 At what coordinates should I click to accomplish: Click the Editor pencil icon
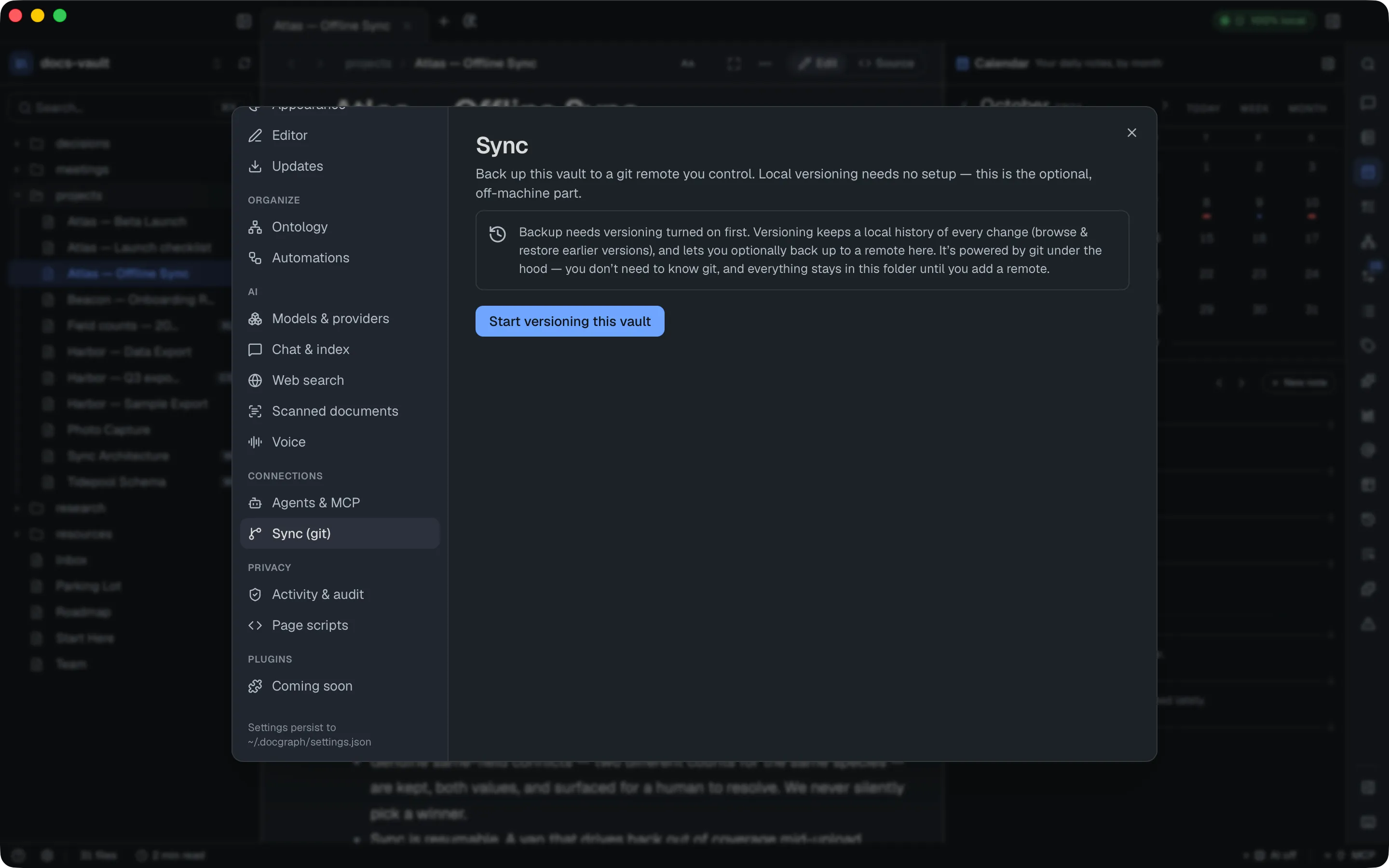pyautogui.click(x=255, y=135)
